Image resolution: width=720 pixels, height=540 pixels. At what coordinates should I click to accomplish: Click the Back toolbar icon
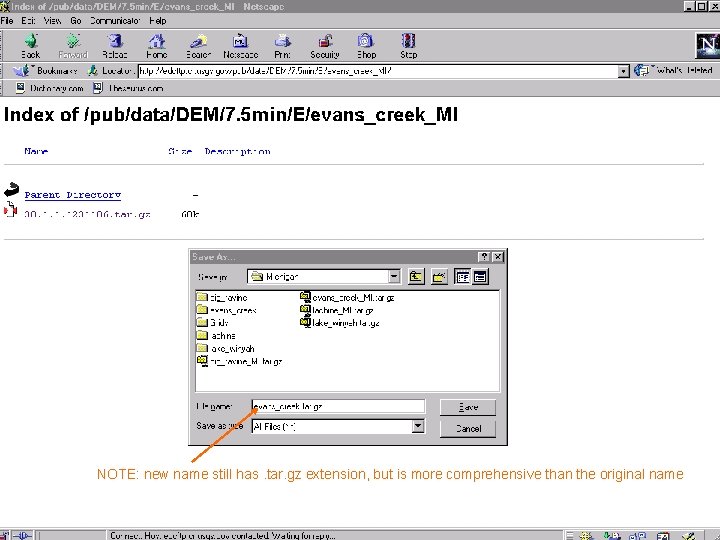[30, 46]
